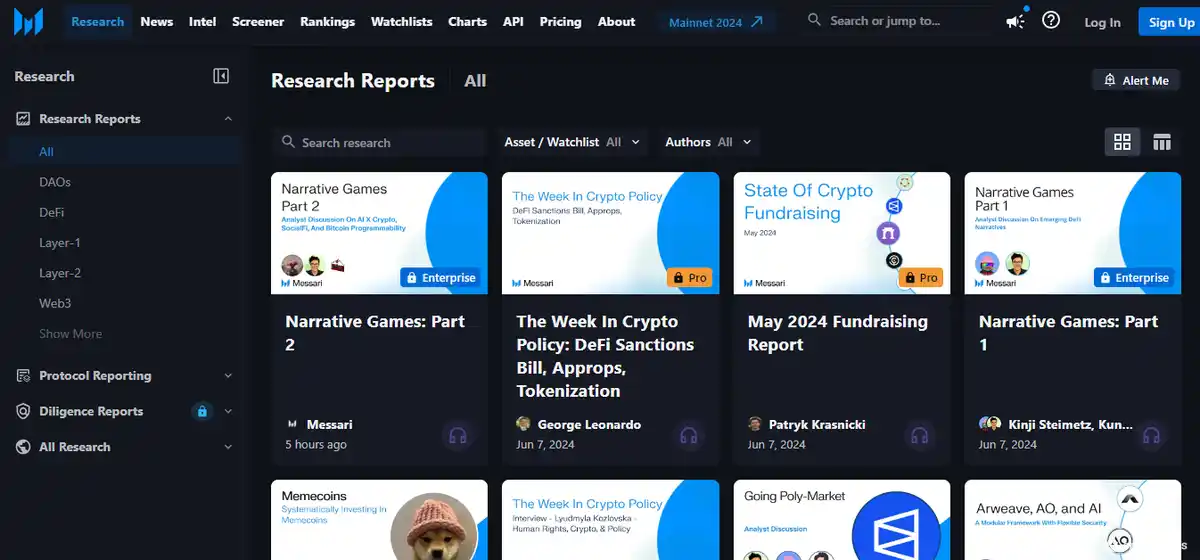
Task: Click Enterprise badge on Narrative Games Part 1
Action: coord(1133,277)
